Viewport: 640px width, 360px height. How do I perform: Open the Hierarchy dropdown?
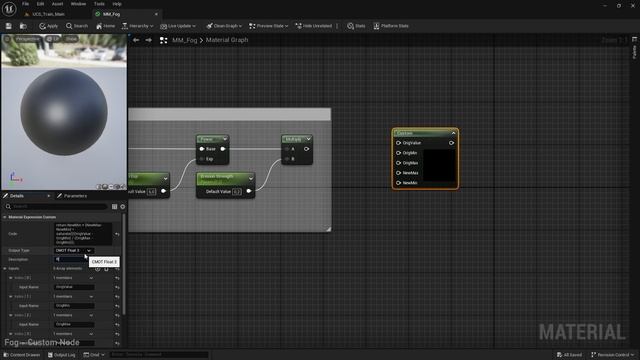[138, 26]
